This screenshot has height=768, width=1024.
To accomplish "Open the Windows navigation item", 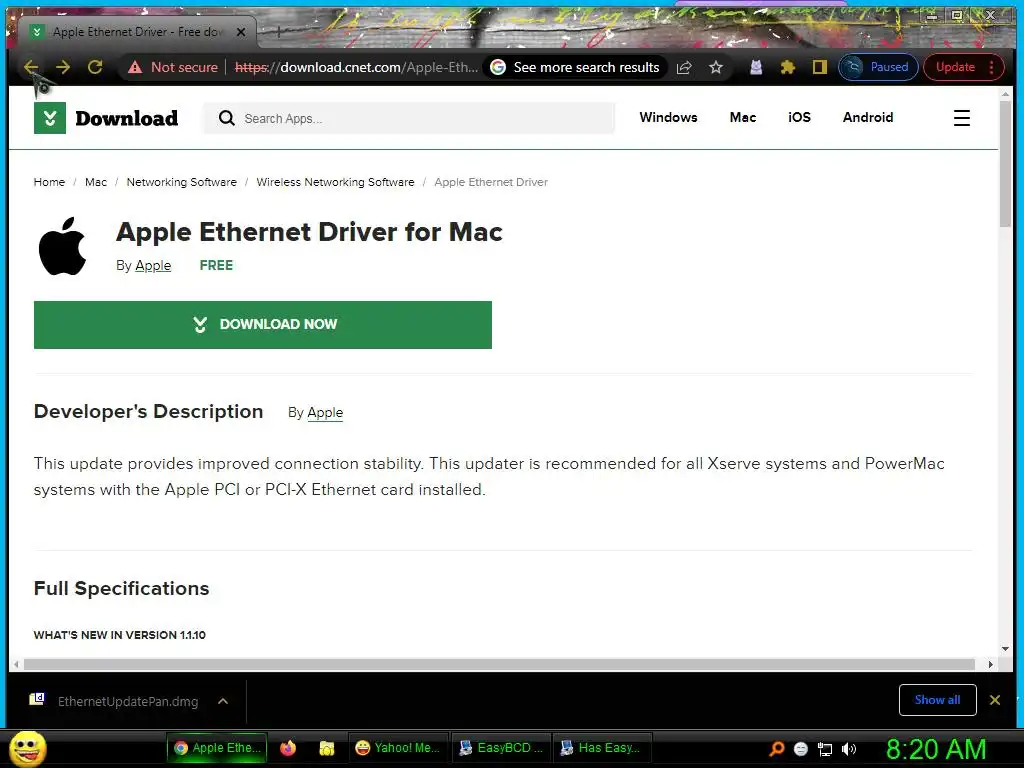I will (668, 118).
